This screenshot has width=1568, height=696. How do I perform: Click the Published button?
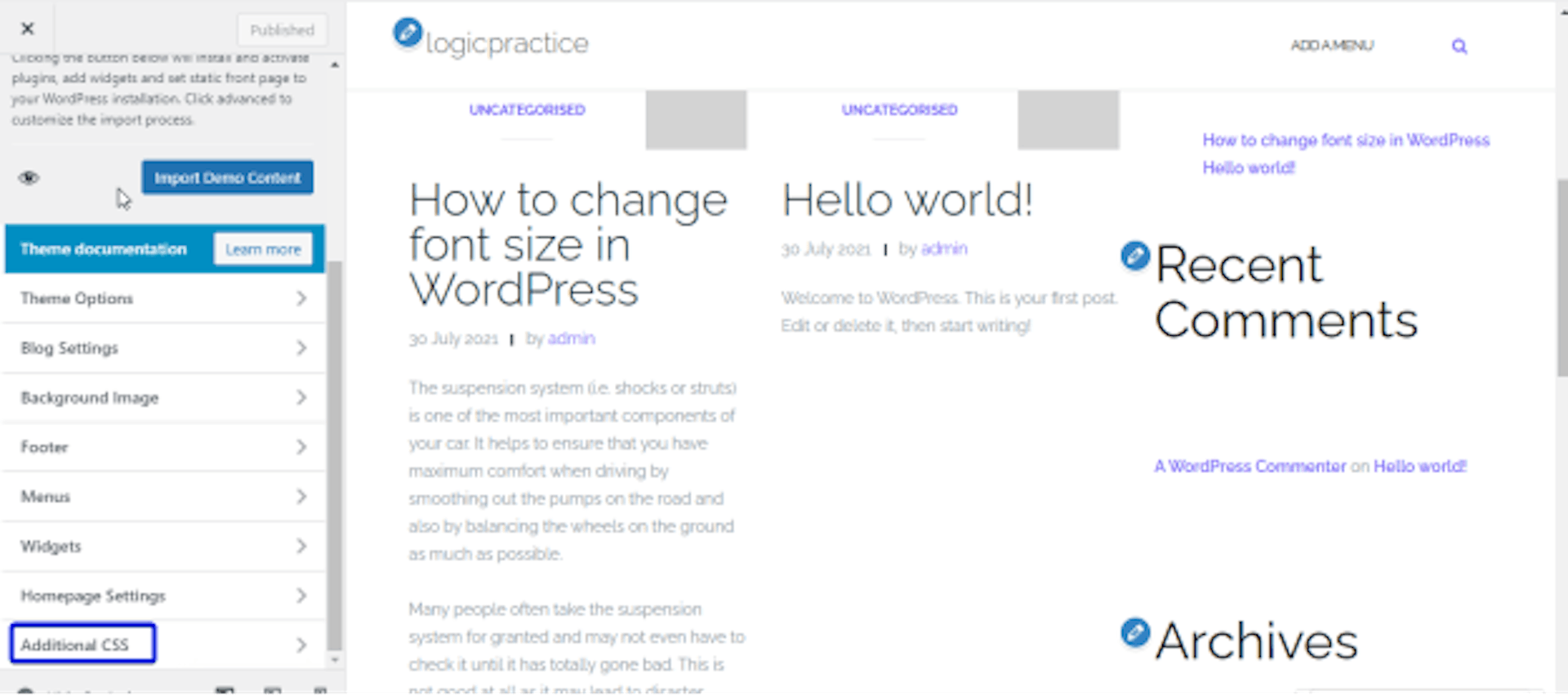click(282, 30)
